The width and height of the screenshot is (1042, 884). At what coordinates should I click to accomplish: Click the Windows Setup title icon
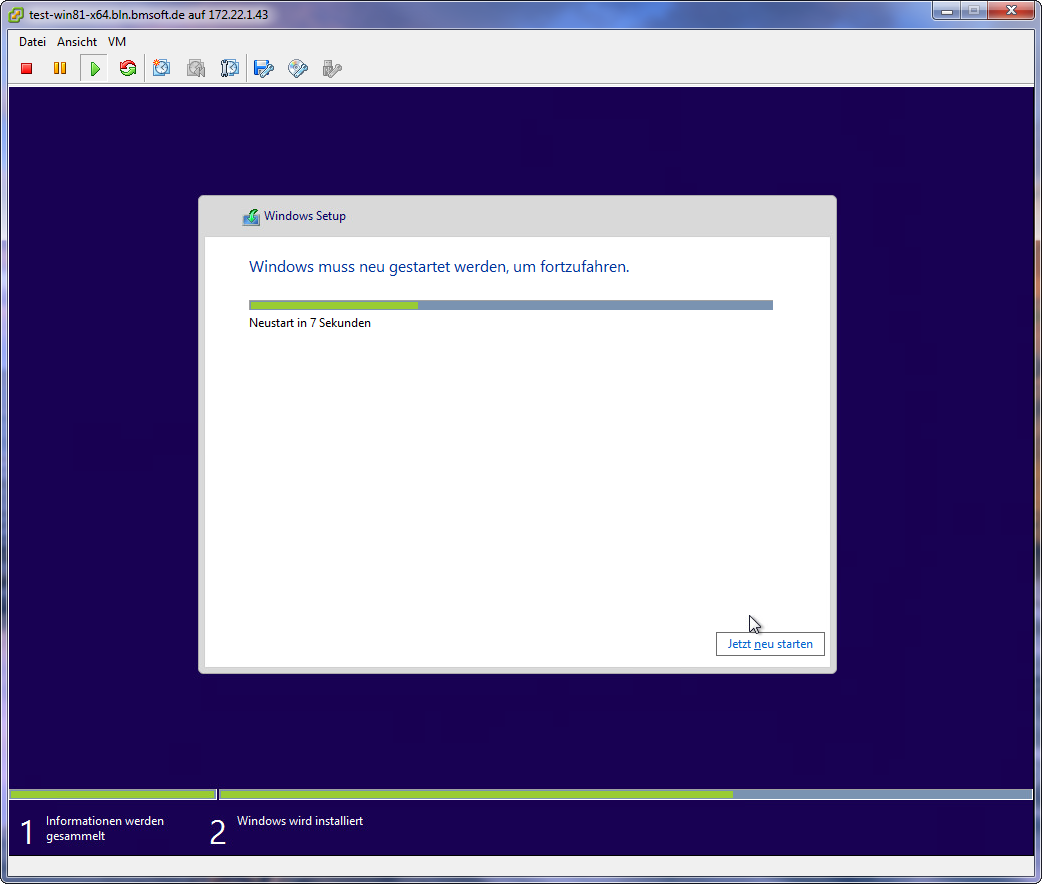click(251, 217)
